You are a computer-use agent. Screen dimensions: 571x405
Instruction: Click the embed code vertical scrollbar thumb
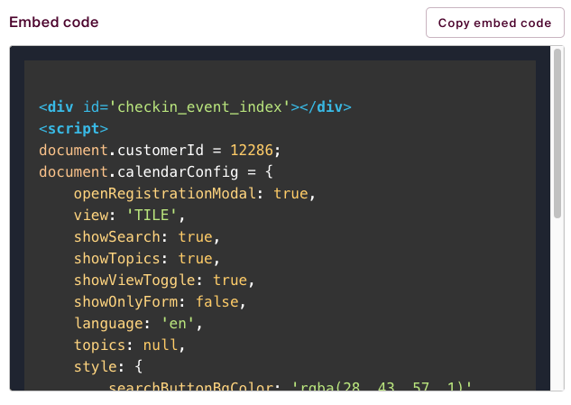tap(557, 133)
